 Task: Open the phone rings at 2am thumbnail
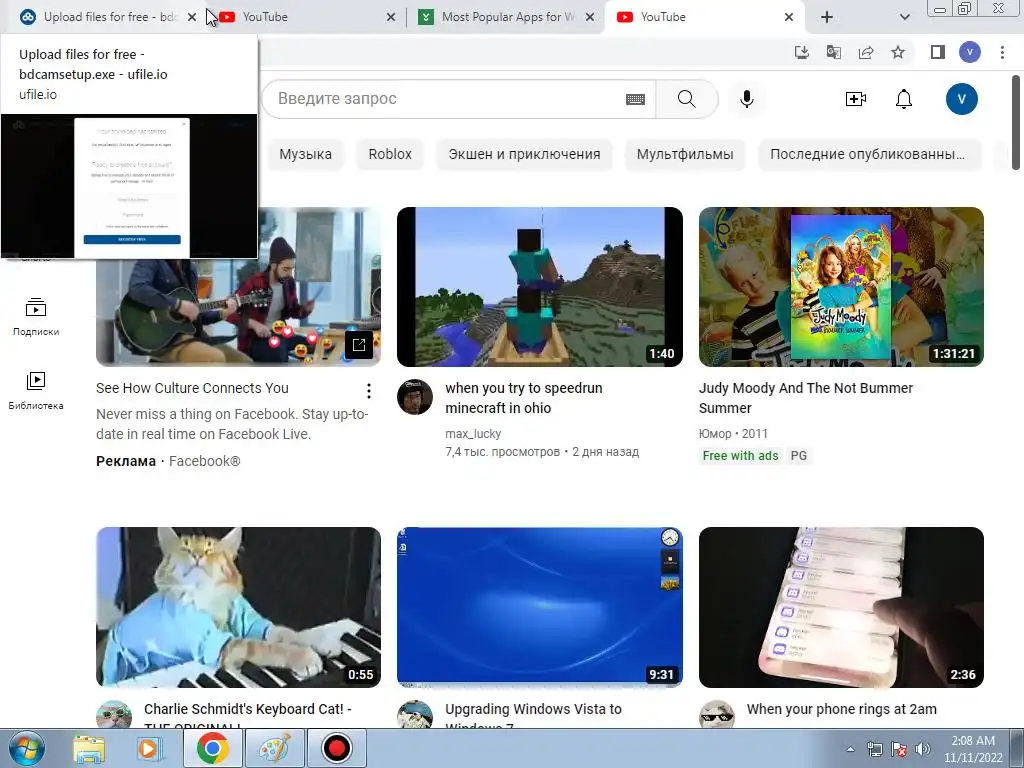[x=841, y=607]
